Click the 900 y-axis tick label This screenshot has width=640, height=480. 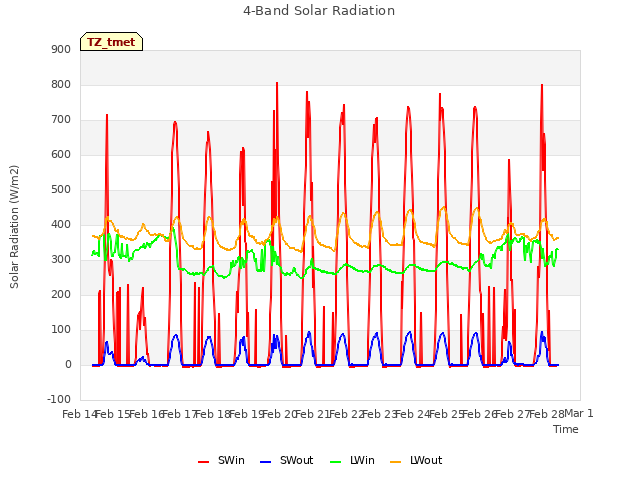pos(61,49)
